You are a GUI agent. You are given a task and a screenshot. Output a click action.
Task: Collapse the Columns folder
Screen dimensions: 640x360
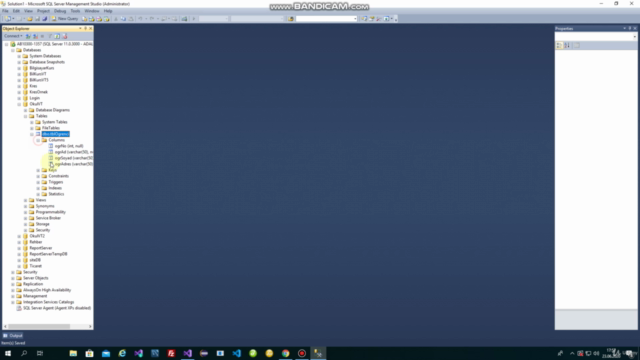(x=38, y=140)
